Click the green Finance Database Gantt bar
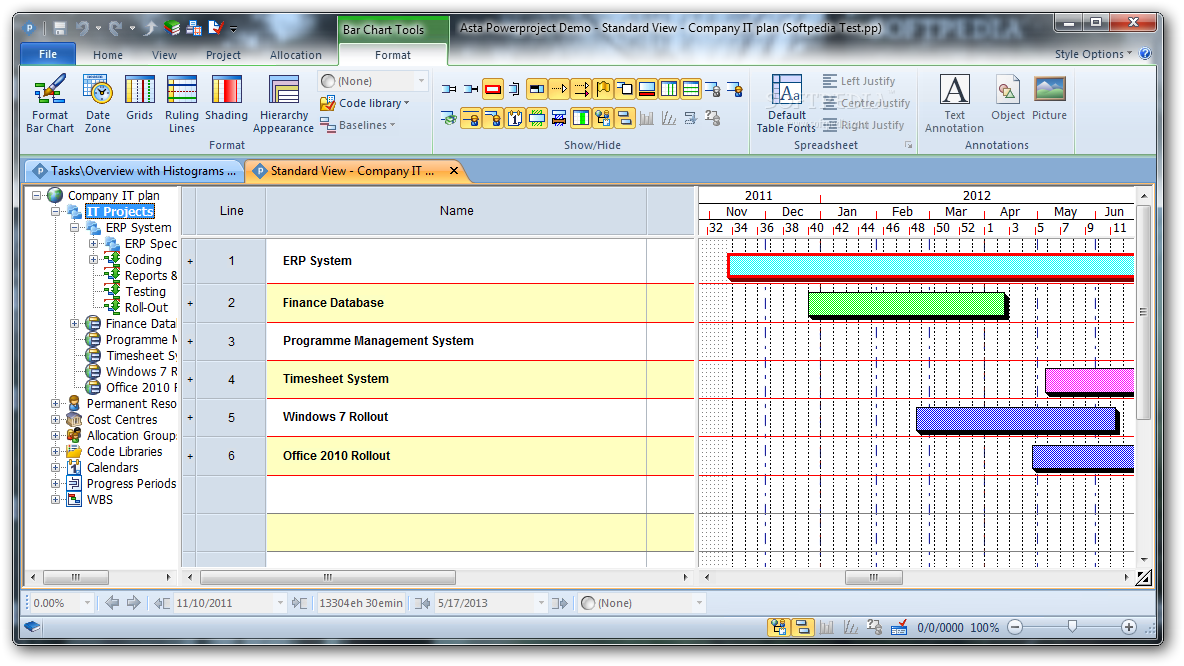The width and height of the screenshot is (1184, 666). tap(907, 304)
